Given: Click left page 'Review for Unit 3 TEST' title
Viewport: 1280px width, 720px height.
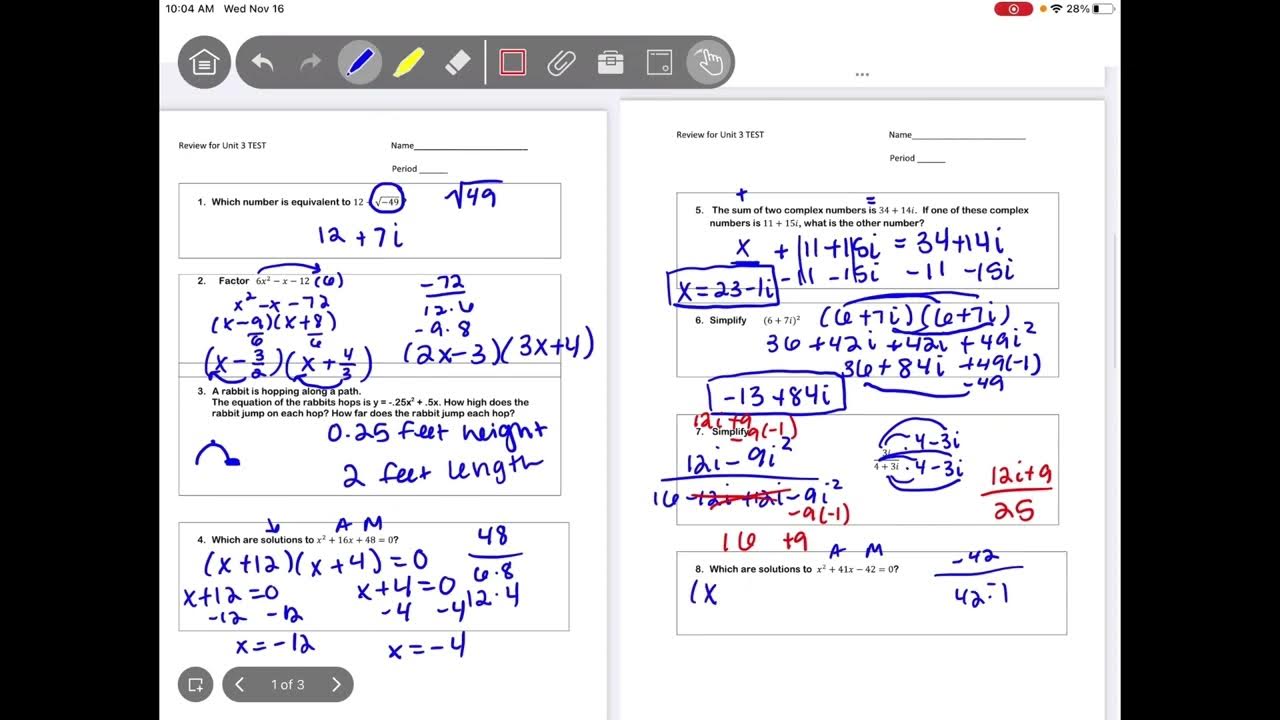Looking at the screenshot, I should pyautogui.click(x=222, y=146).
